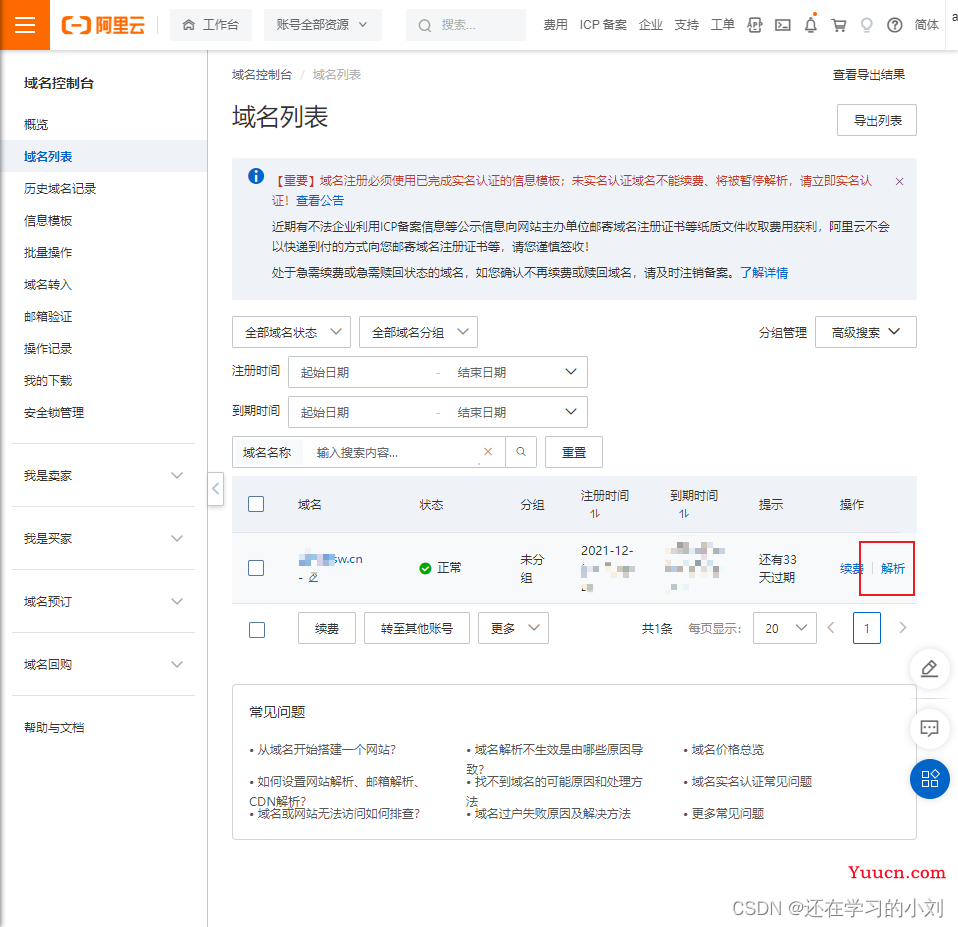Collapse the left sidebar panel

(215, 488)
